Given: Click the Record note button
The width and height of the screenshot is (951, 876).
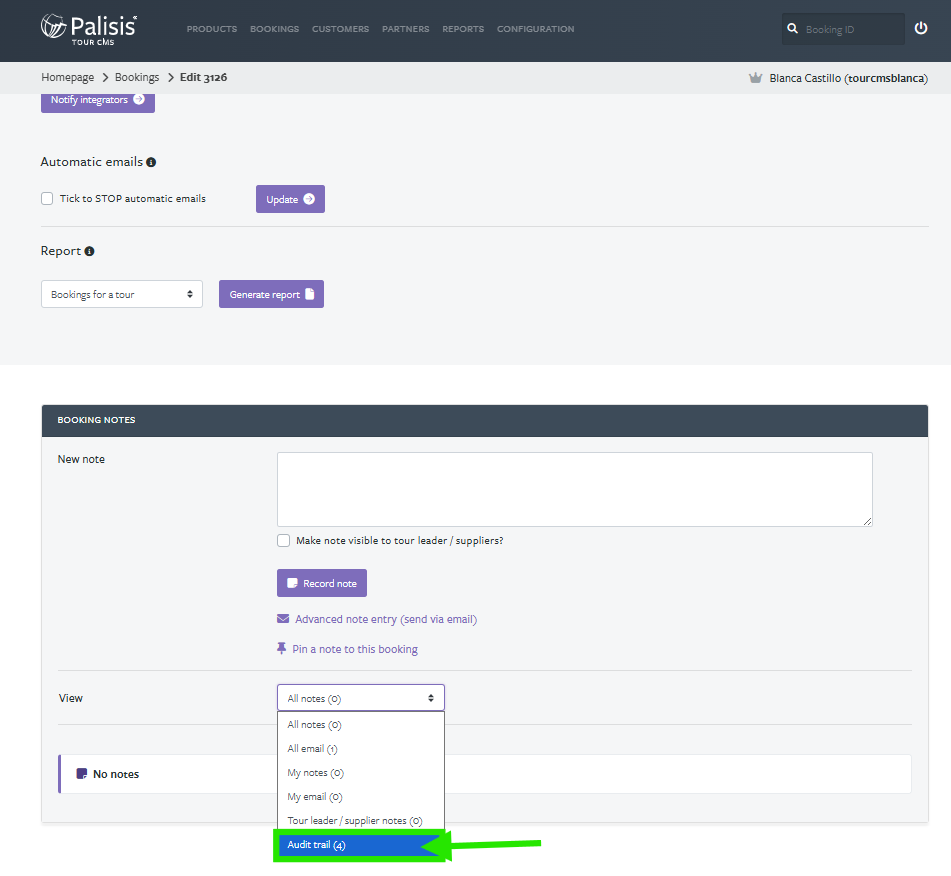Looking at the screenshot, I should pos(321,583).
